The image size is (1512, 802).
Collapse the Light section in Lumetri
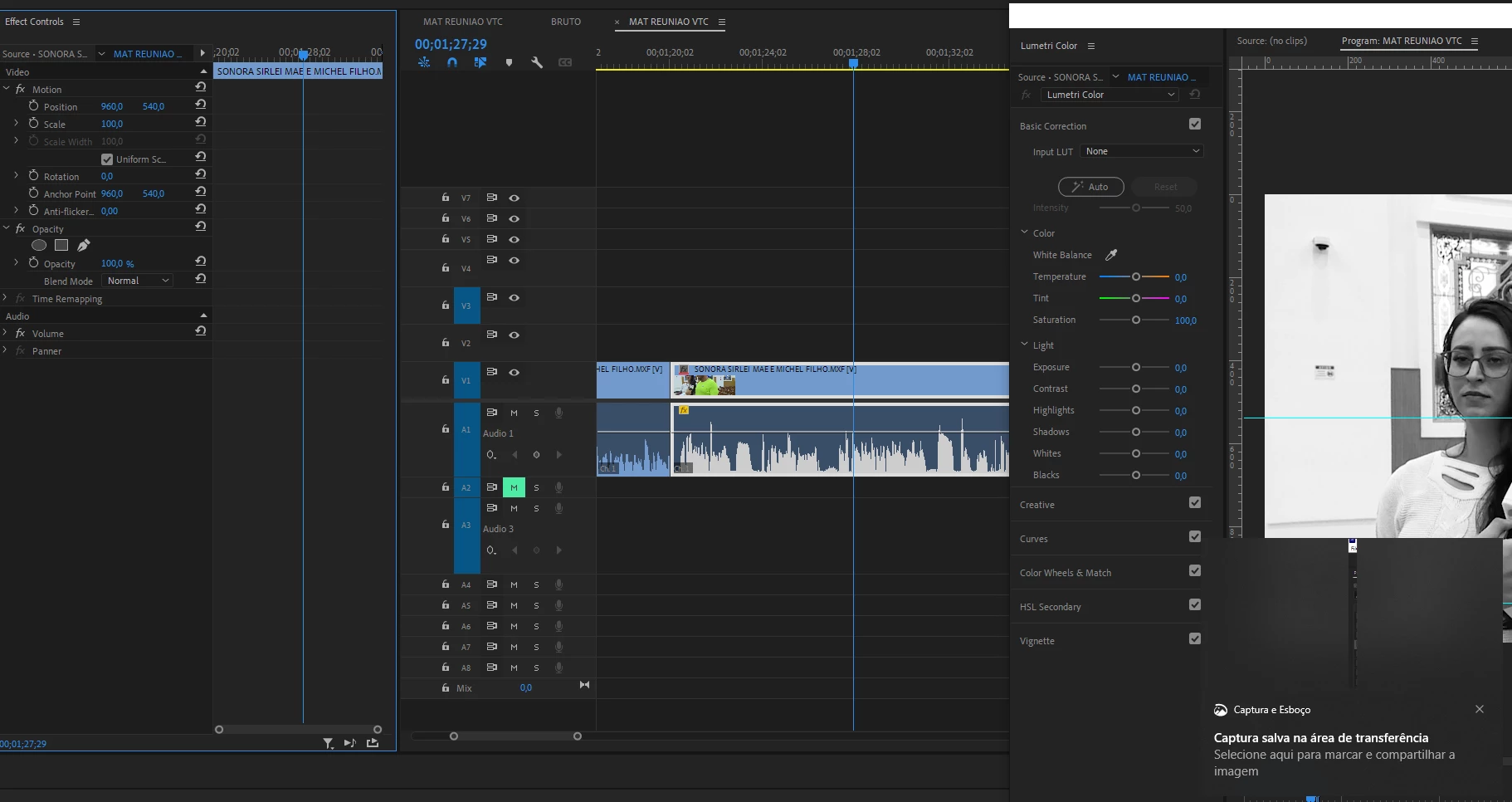click(1024, 345)
